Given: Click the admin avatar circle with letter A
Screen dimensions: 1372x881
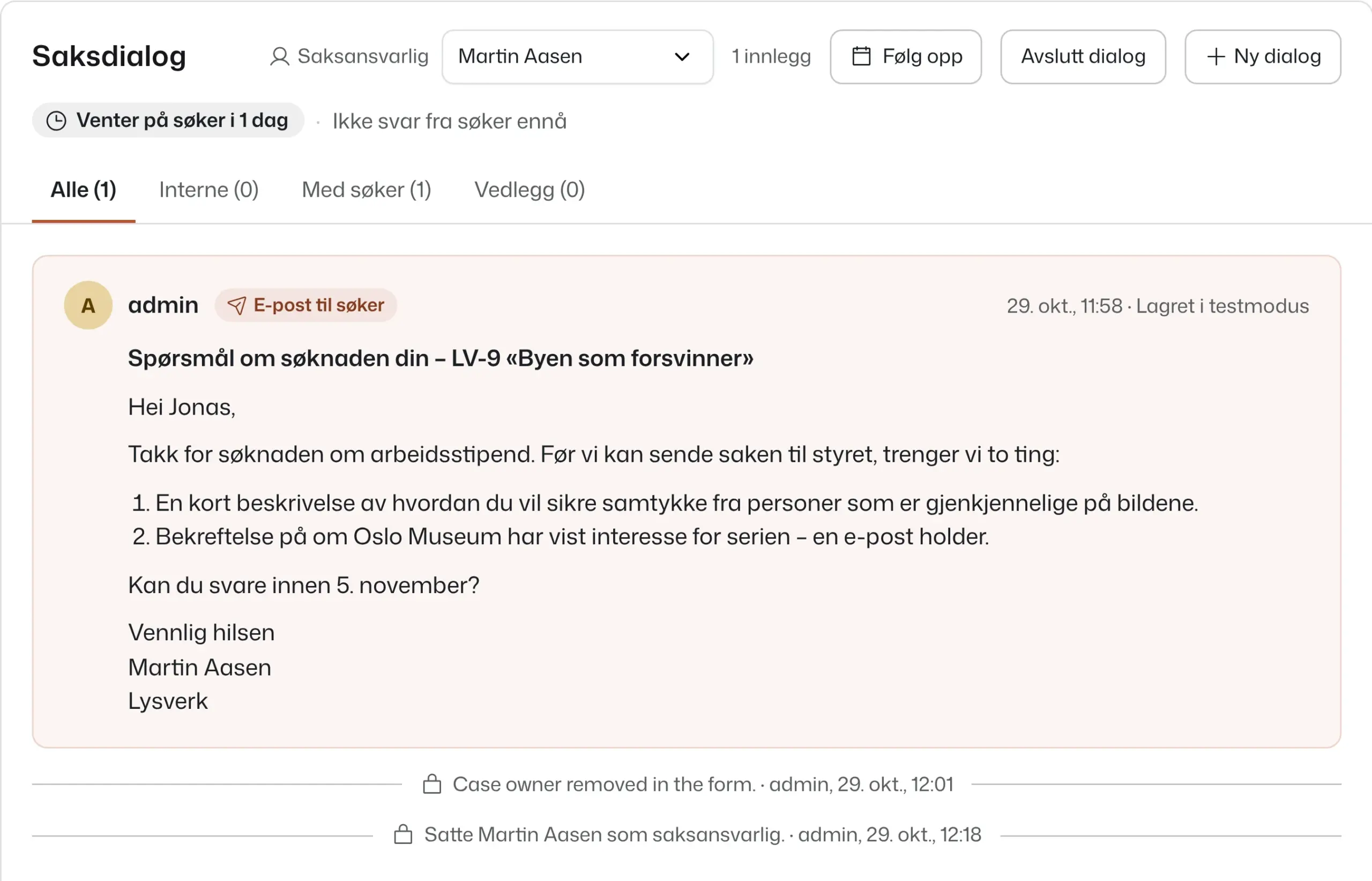Looking at the screenshot, I should point(88,305).
